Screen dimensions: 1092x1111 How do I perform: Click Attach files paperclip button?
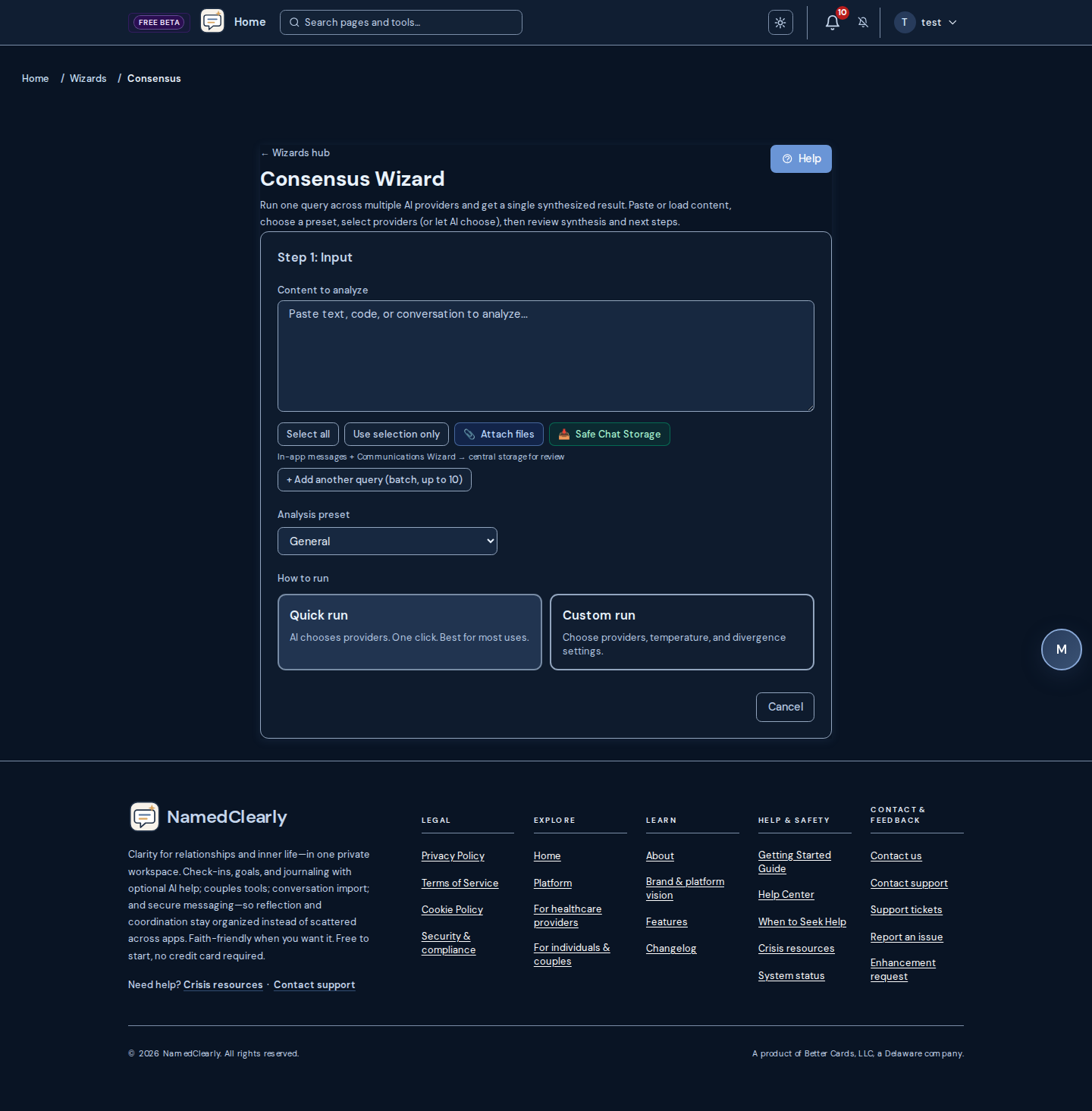(x=499, y=434)
